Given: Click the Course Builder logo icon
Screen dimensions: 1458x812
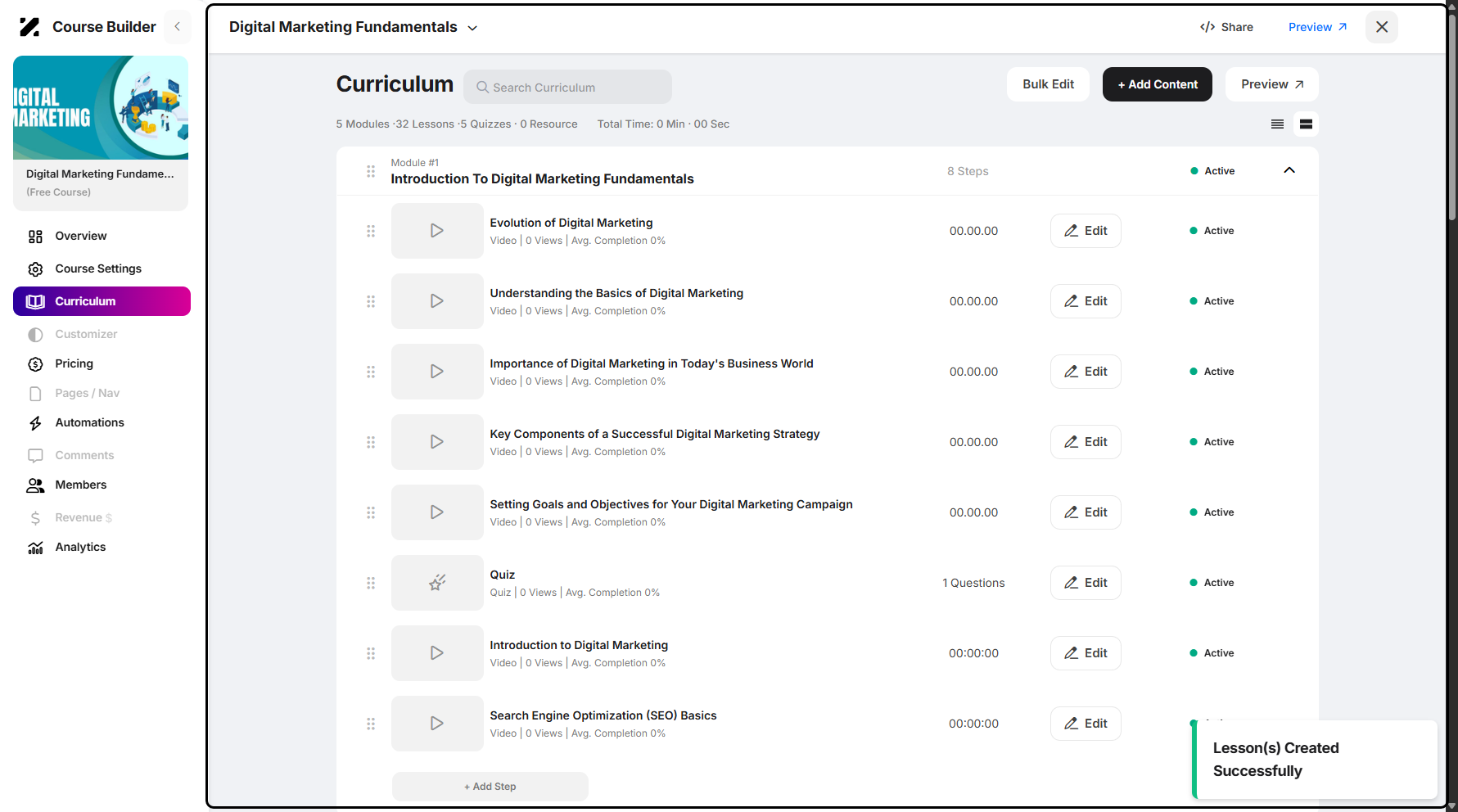Looking at the screenshot, I should [29, 27].
